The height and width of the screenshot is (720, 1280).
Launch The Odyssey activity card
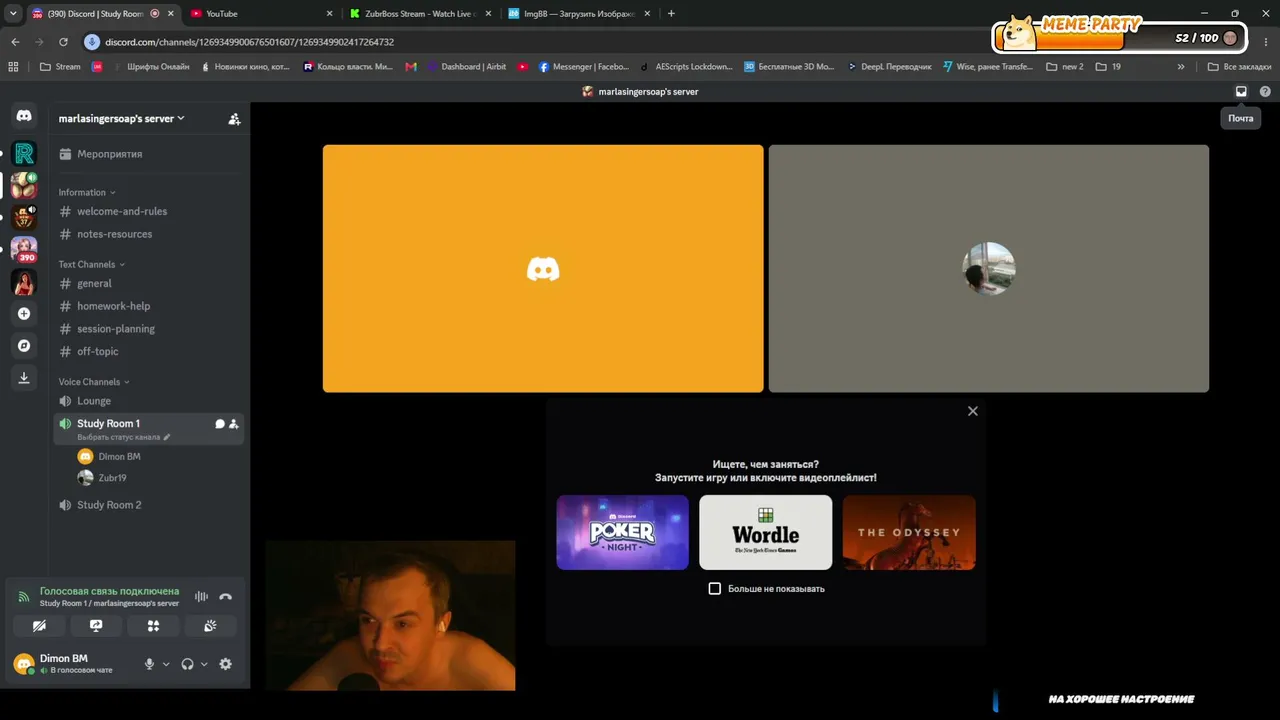[x=909, y=532]
